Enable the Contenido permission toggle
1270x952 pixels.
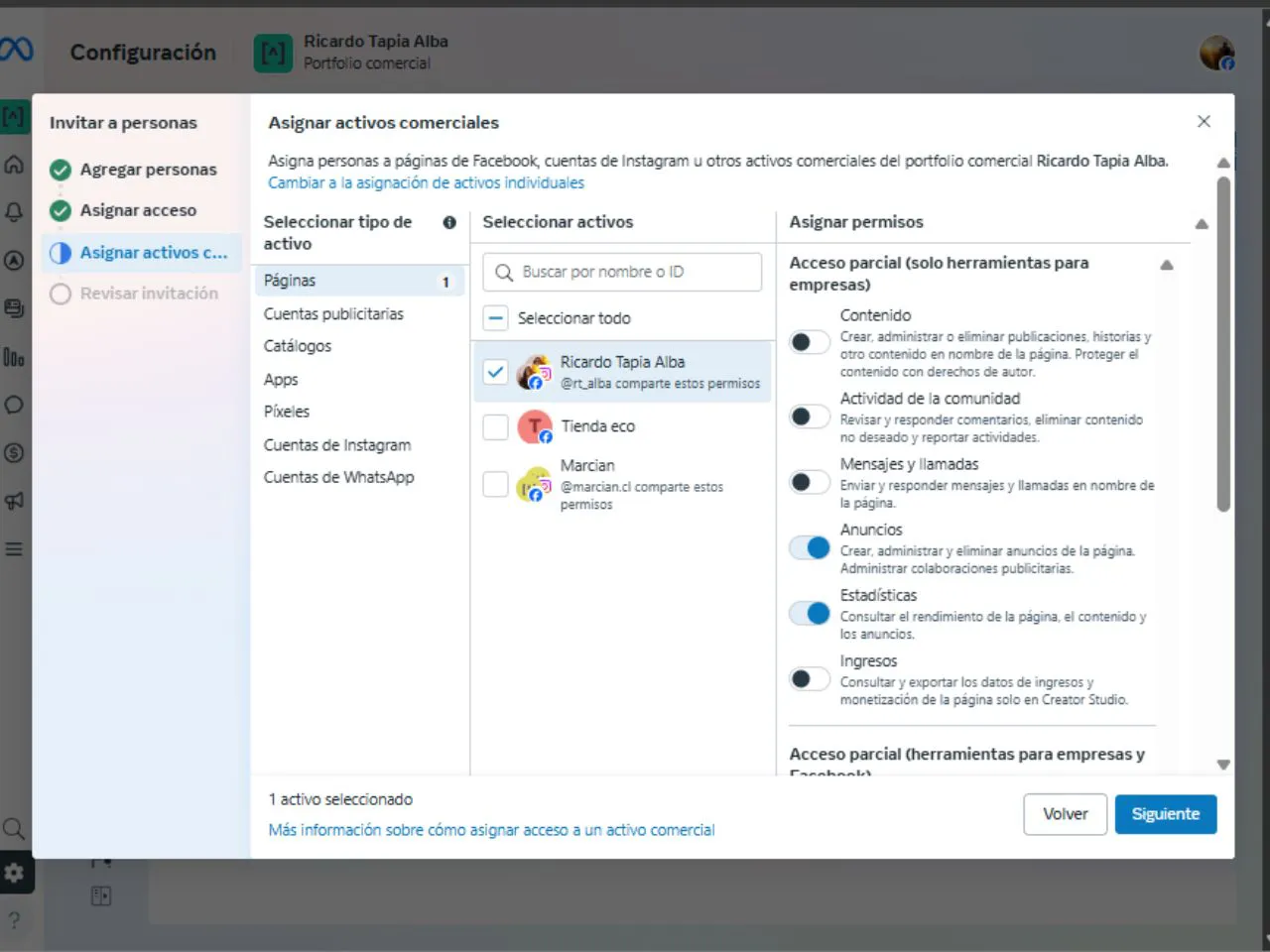[x=809, y=342]
